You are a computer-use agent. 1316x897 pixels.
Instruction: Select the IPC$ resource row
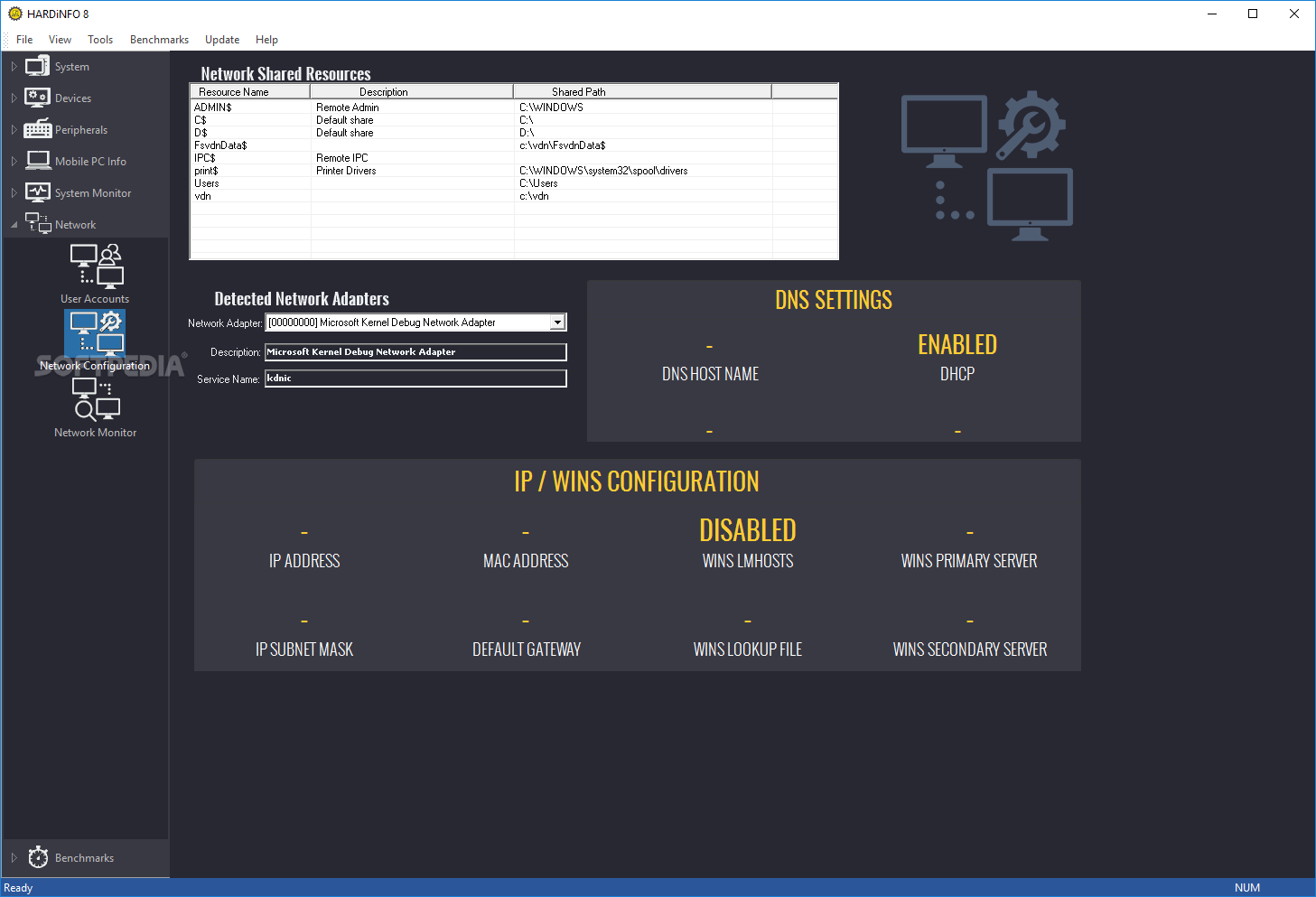pyautogui.click(x=514, y=157)
